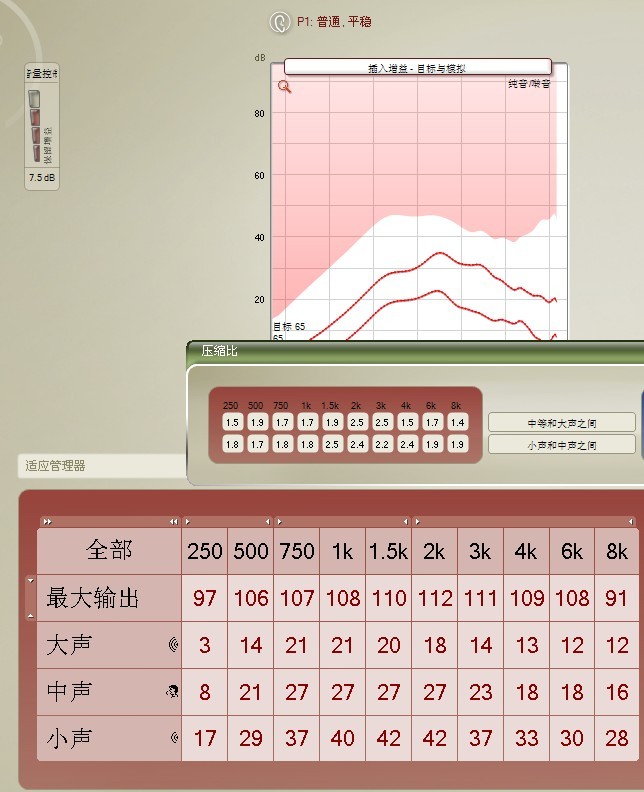Image resolution: width=644 pixels, height=792 pixels.
Task: Click 大声 gain value 3 at 250
Action: (x=205, y=645)
